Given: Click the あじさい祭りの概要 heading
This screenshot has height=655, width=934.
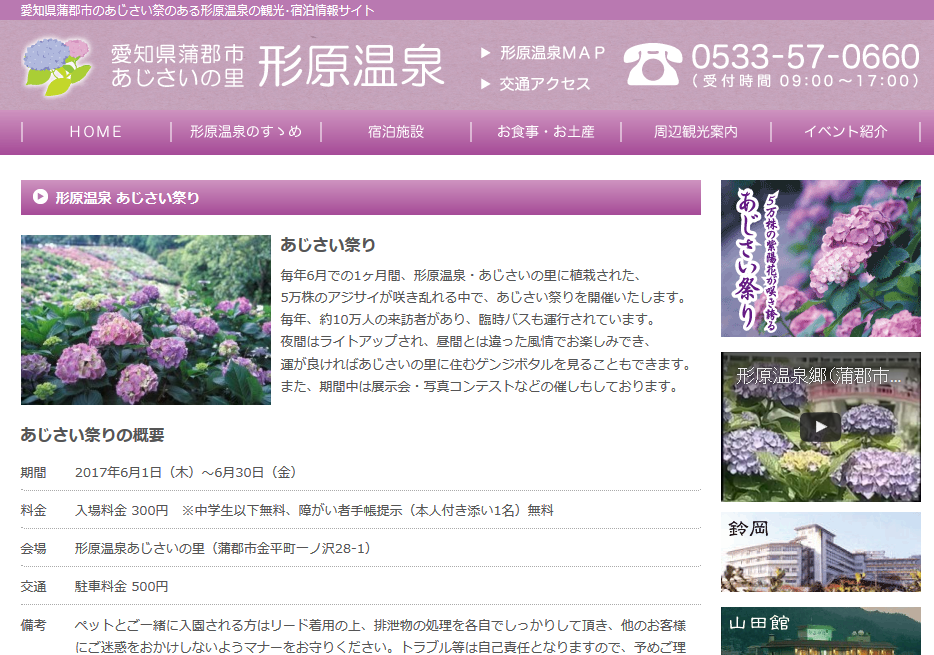Looking at the screenshot, I should (92, 435).
